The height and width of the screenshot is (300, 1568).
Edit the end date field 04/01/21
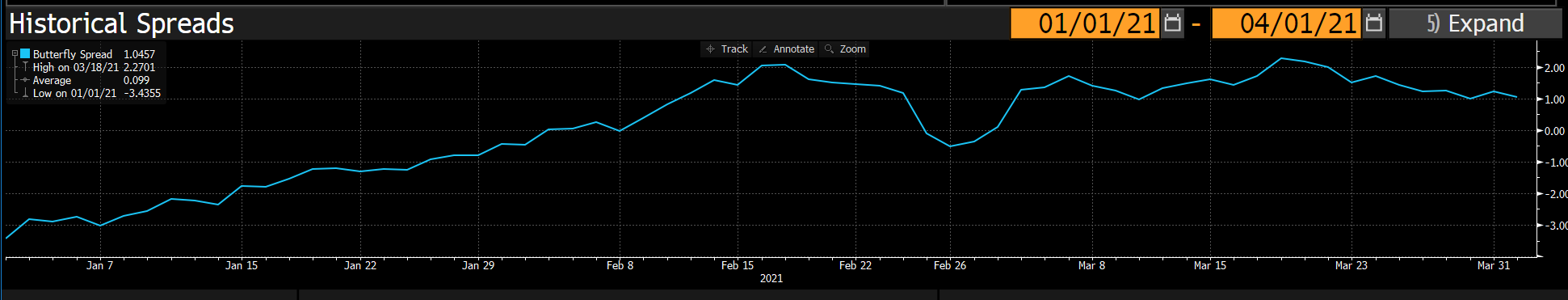[1286, 23]
